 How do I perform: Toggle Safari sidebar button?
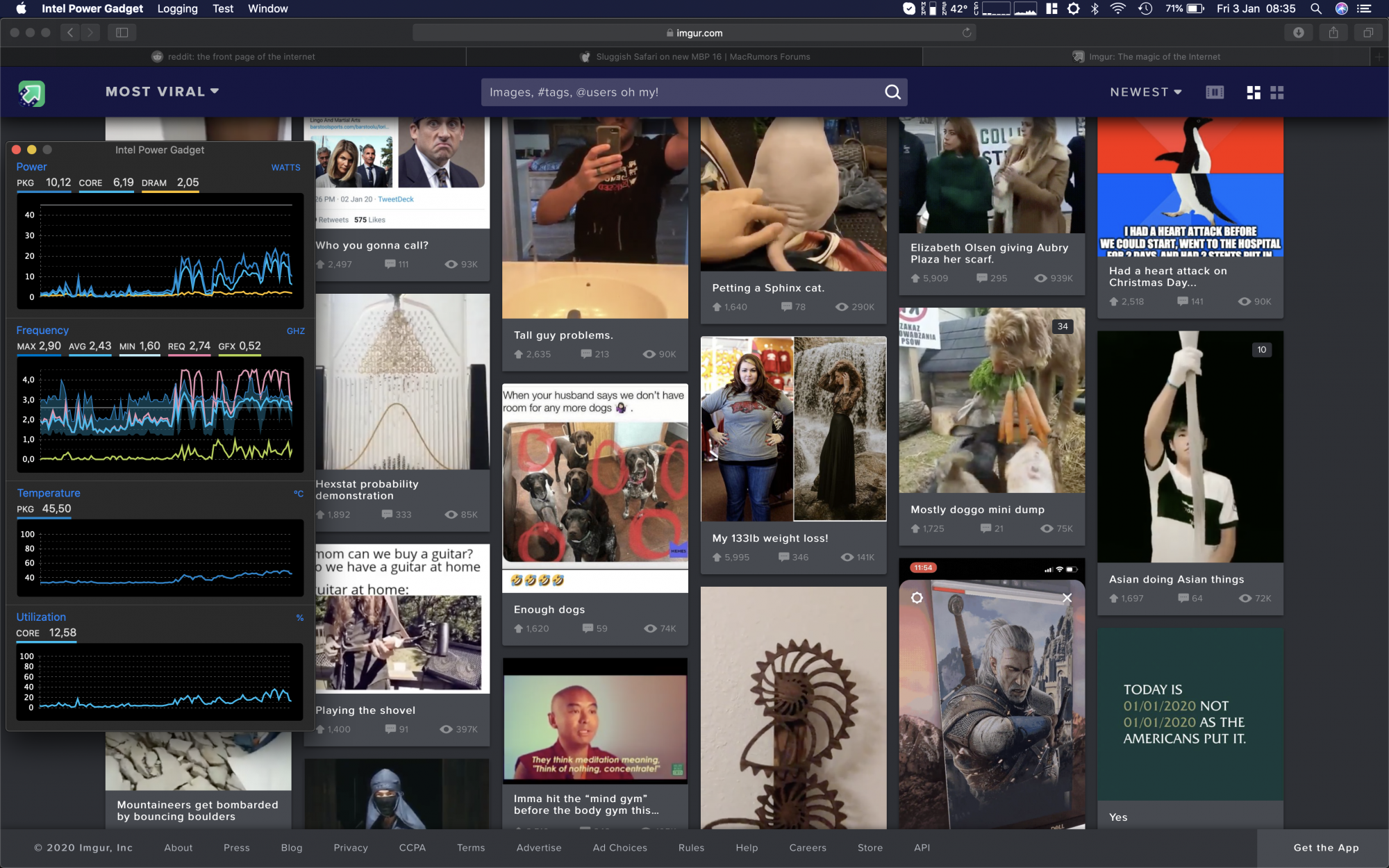122,33
